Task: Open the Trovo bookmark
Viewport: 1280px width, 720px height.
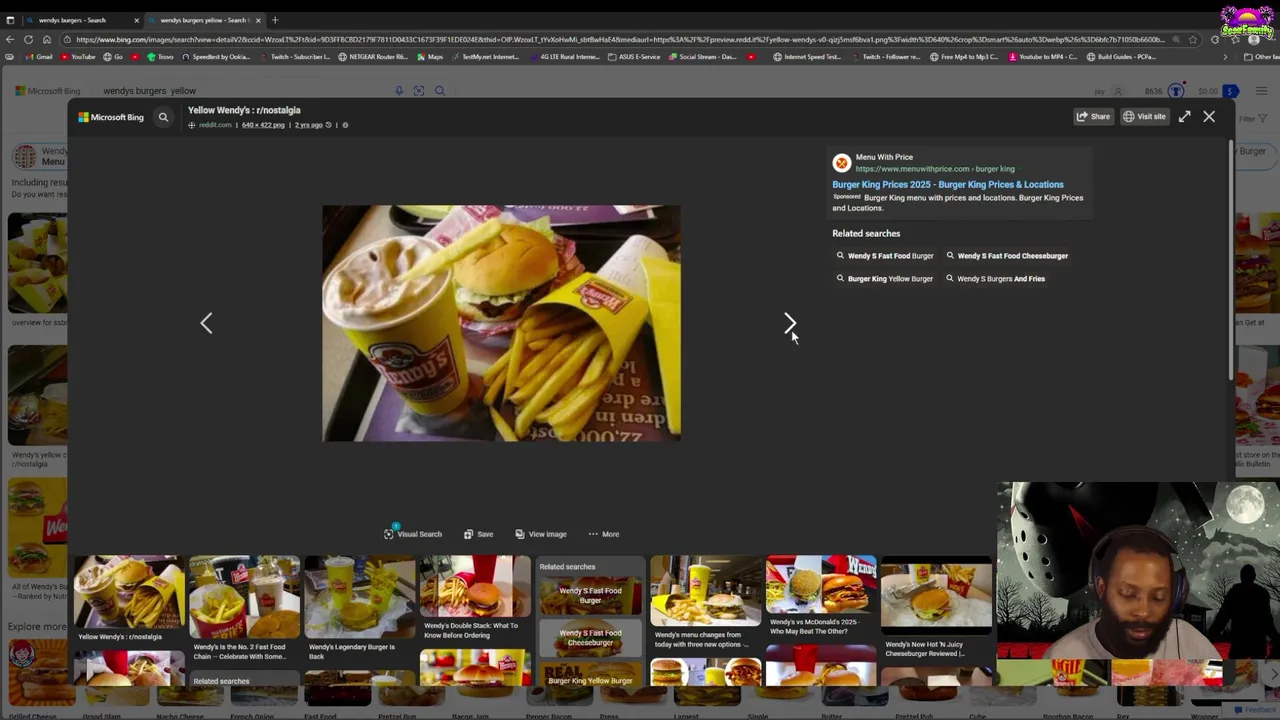Action: tap(158, 57)
